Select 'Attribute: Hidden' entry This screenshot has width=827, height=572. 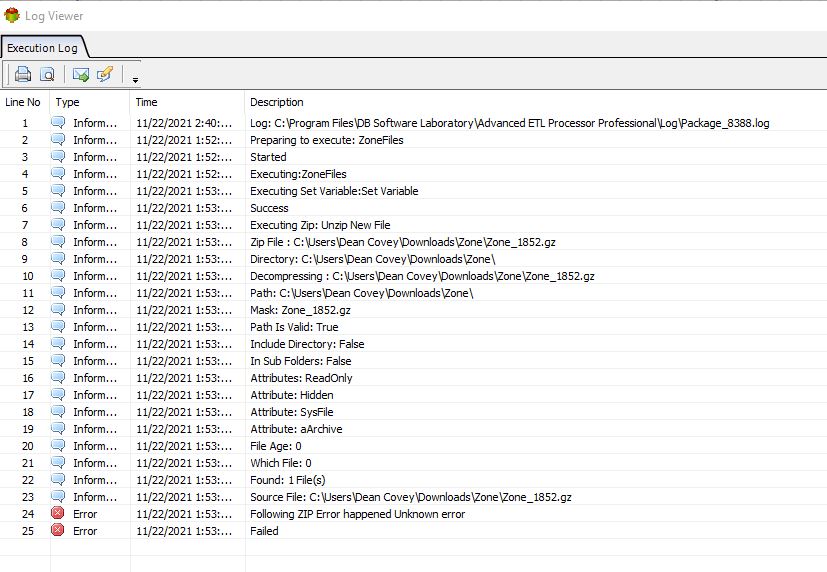292,395
